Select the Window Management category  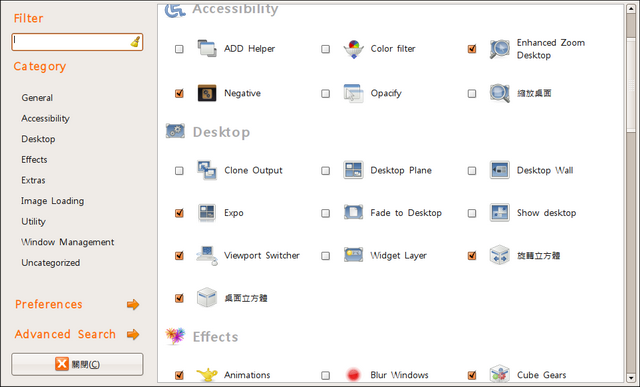(x=68, y=242)
